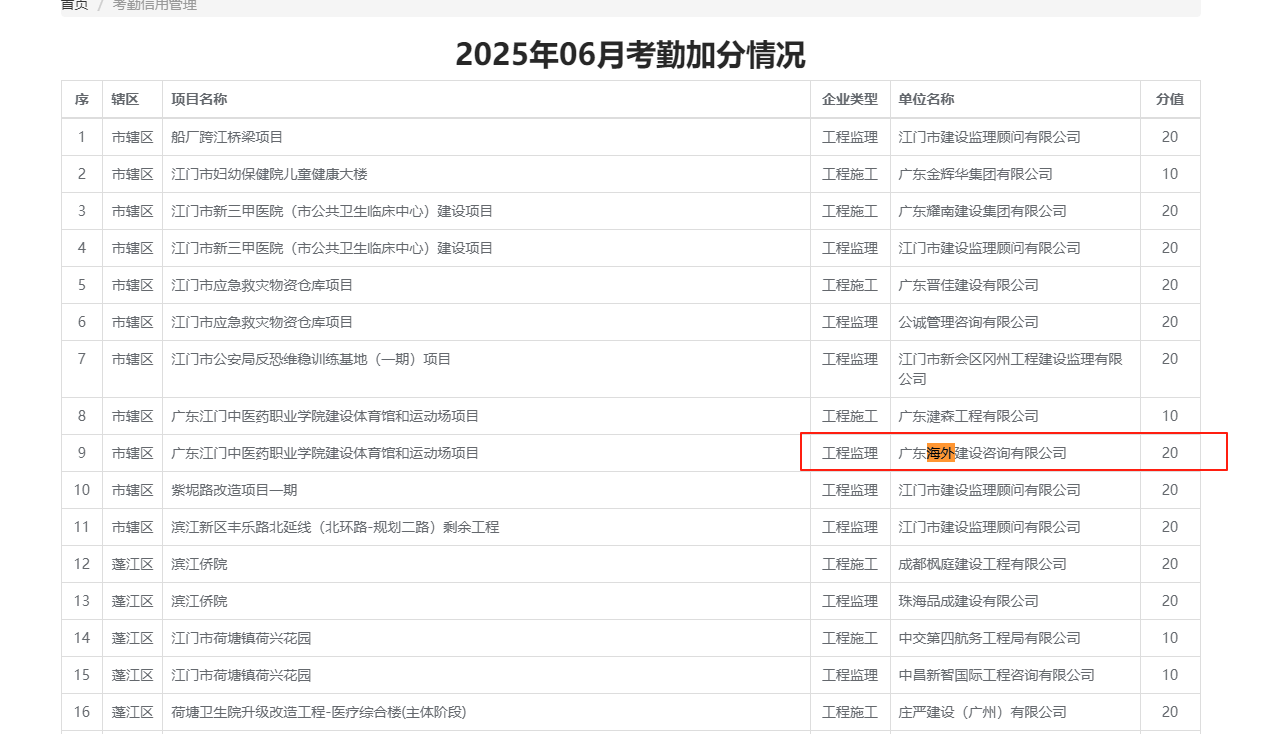Viewport: 1273px width, 734px height.
Task: Click the 江门市新会区冈州工程建设监理有限公司 company cell
Action: (1010, 368)
